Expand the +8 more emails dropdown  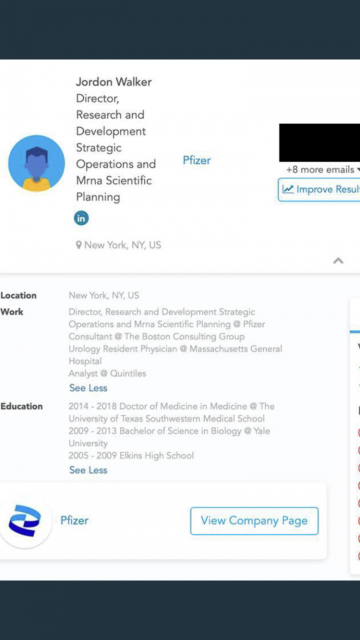[x=323, y=169]
